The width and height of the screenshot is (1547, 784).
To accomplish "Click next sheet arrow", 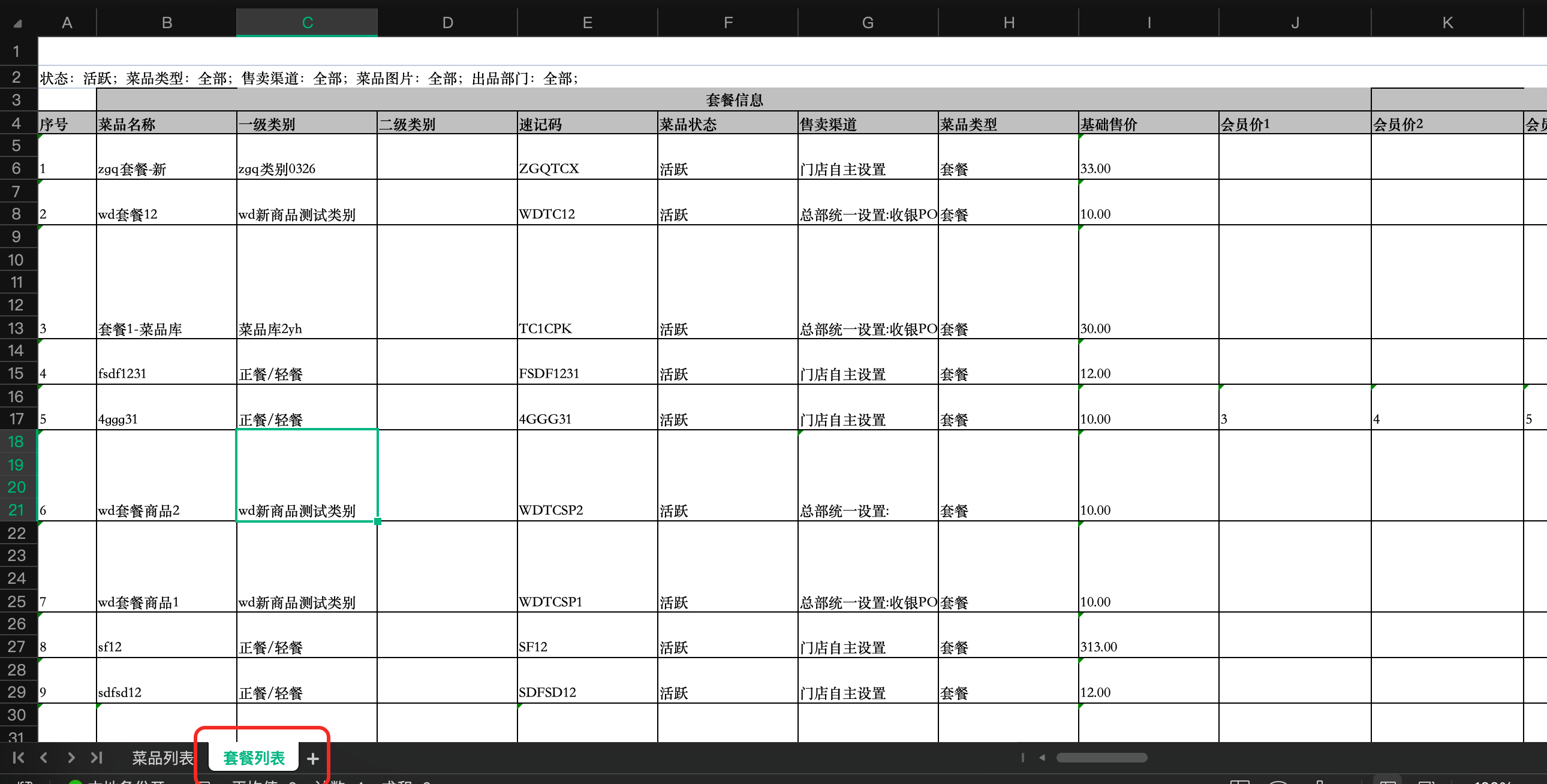I will (71, 758).
